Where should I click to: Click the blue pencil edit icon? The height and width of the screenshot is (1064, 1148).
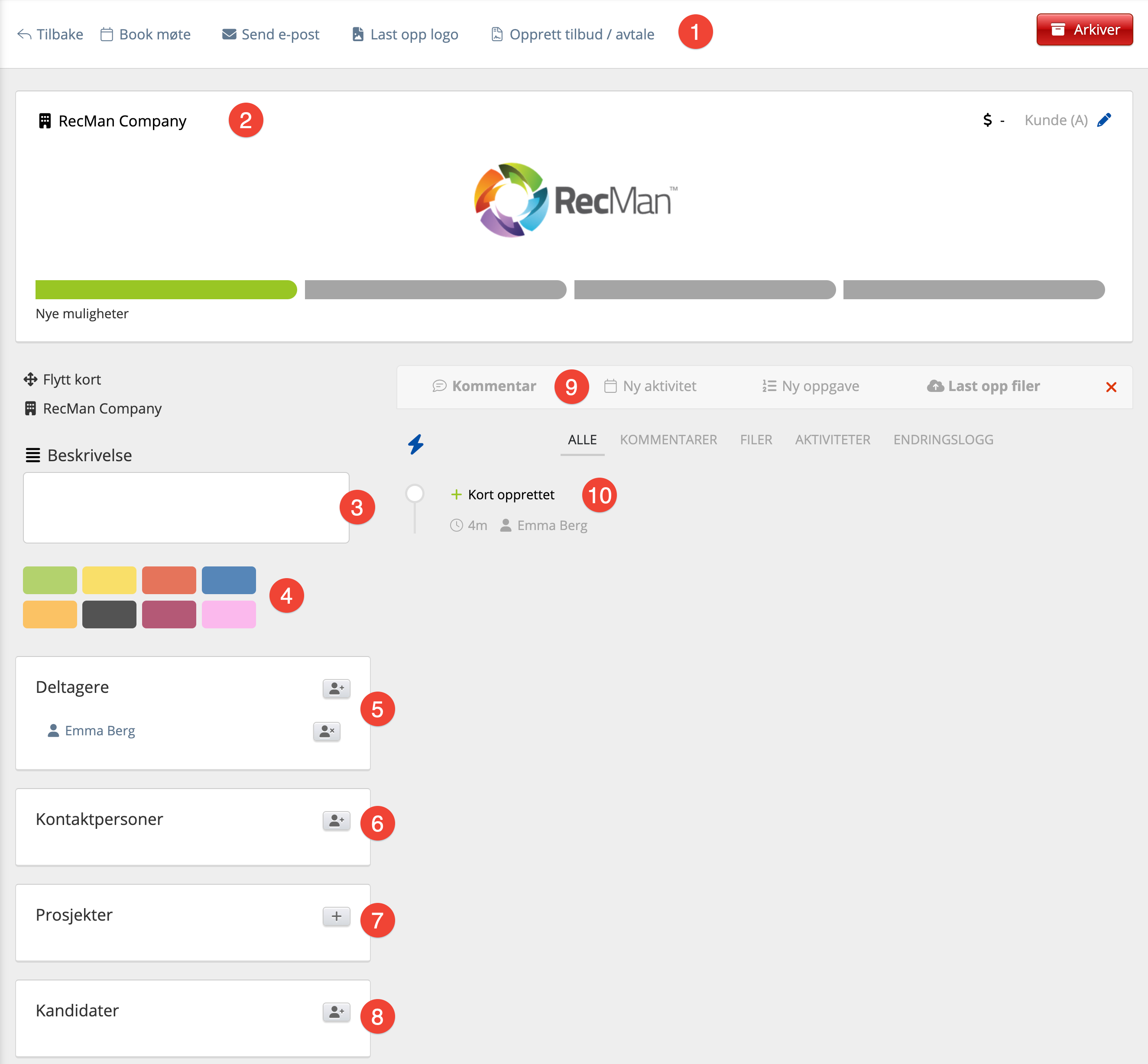pos(1104,120)
